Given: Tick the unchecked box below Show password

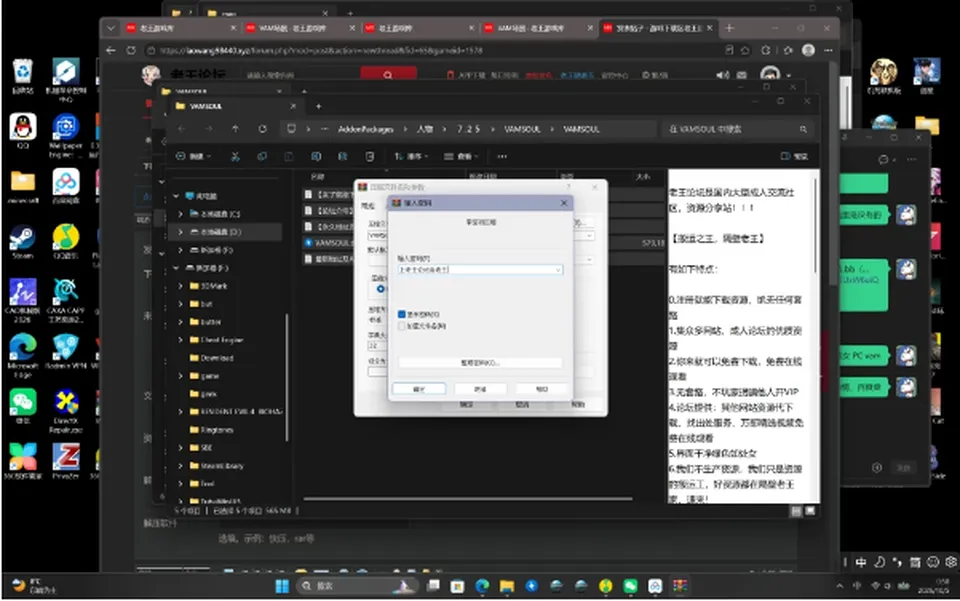Looking at the screenshot, I should (x=402, y=326).
